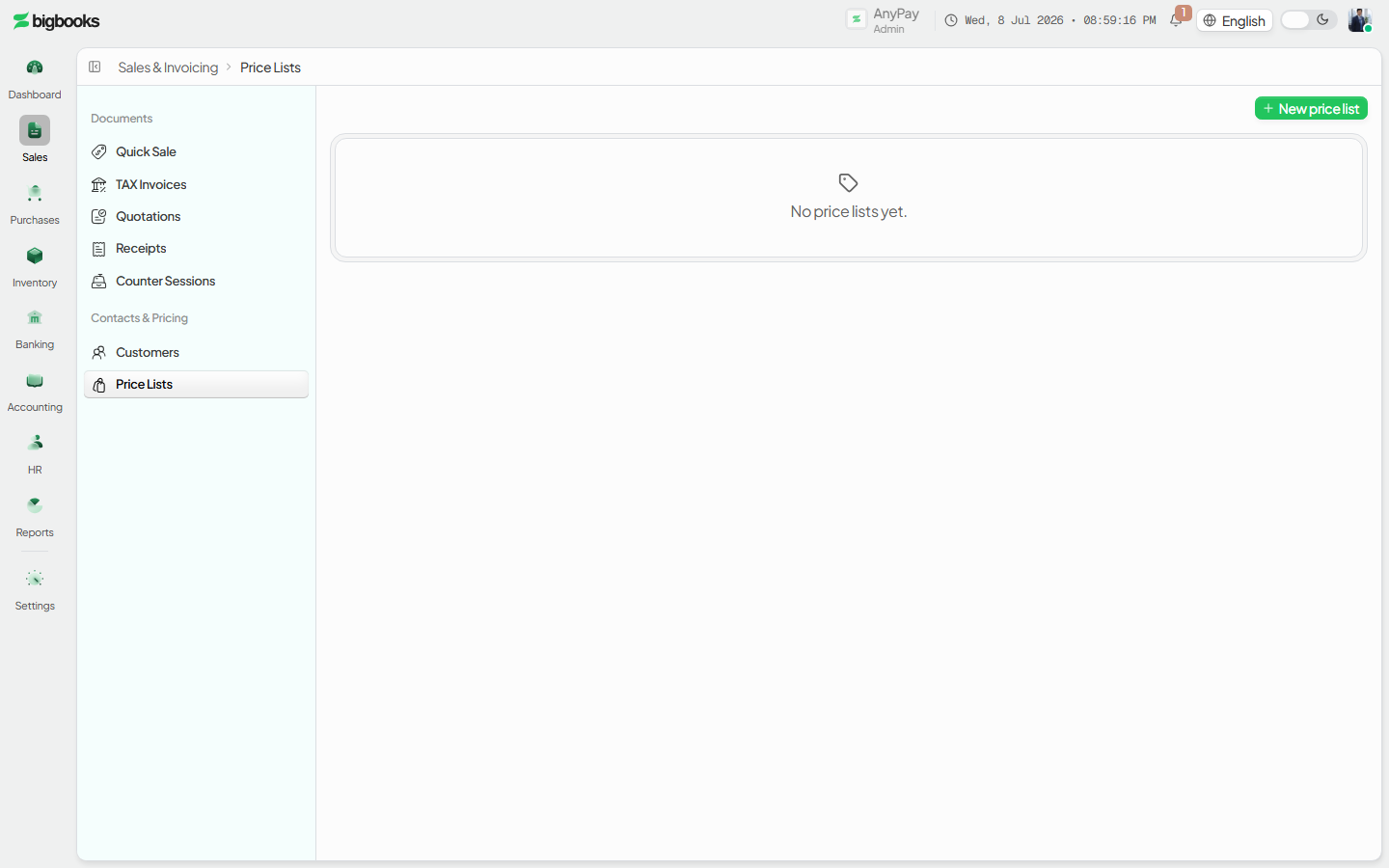Open the Accounting module icon

pyautogui.click(x=35, y=381)
